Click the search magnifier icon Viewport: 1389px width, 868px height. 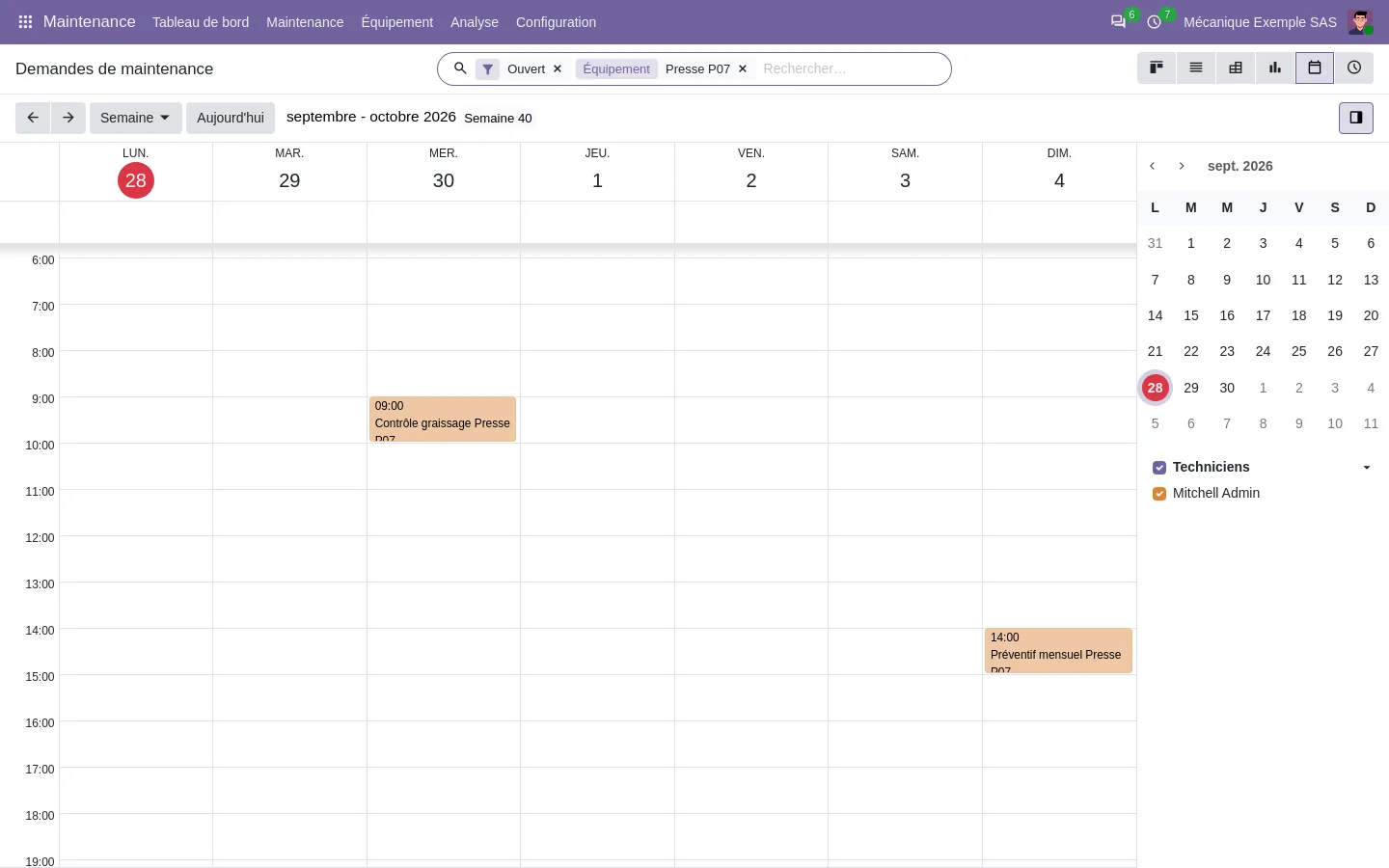tap(460, 68)
